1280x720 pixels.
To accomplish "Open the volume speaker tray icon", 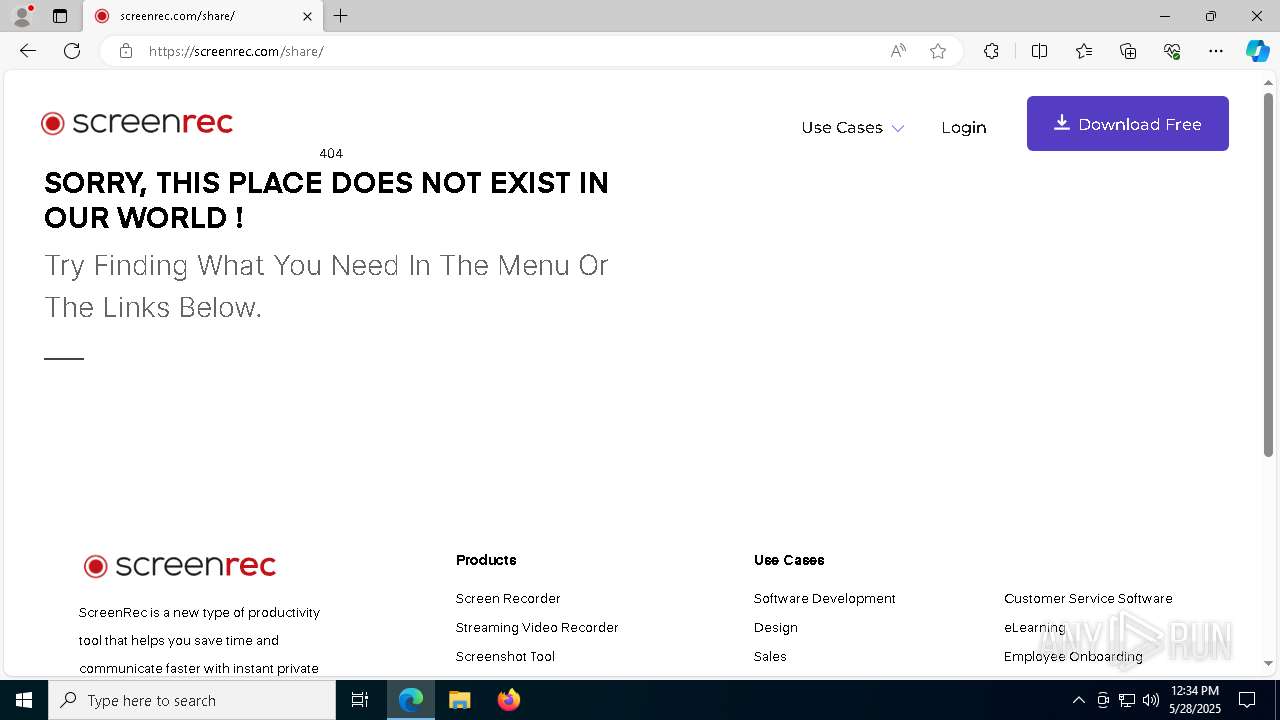I will [x=1151, y=700].
